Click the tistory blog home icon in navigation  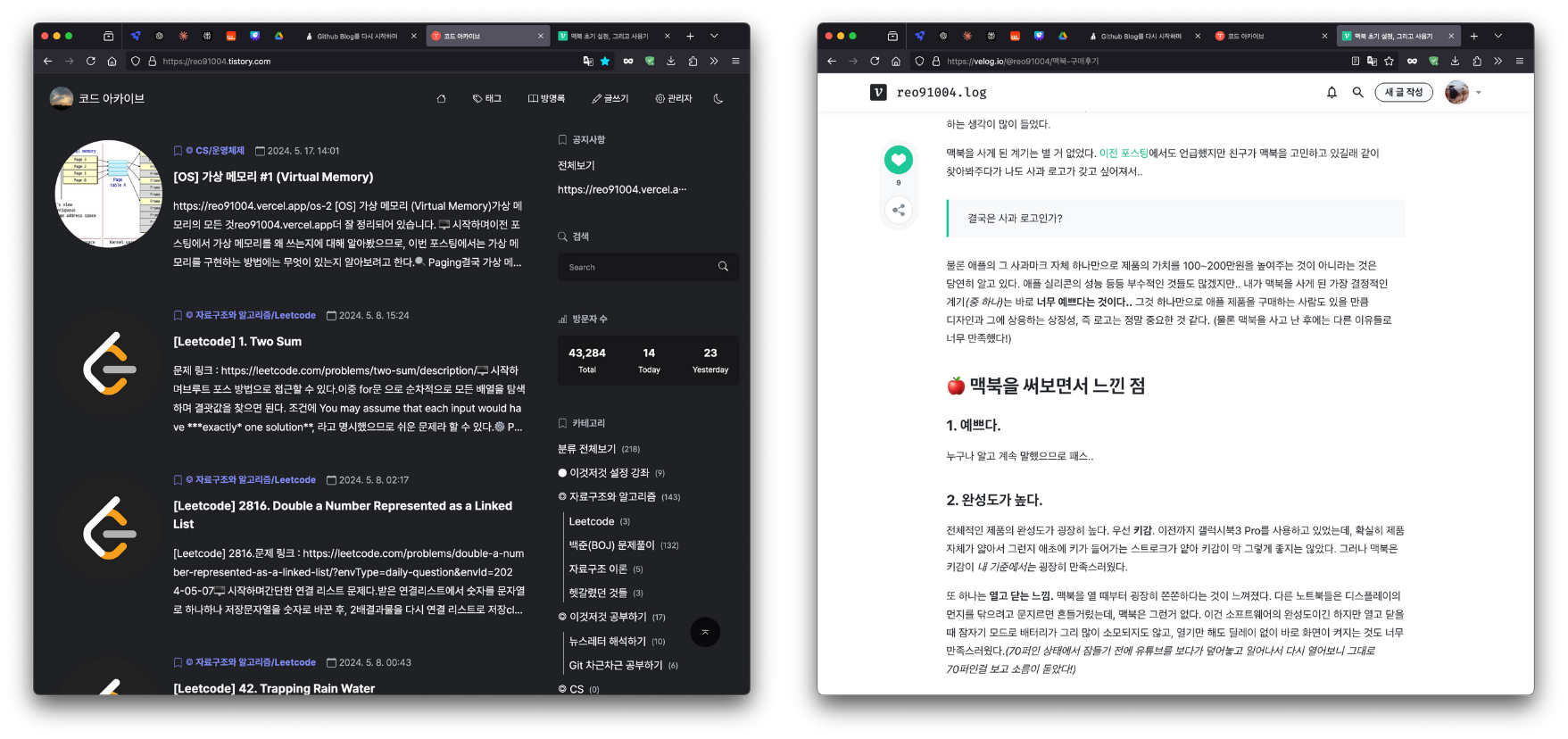click(441, 99)
